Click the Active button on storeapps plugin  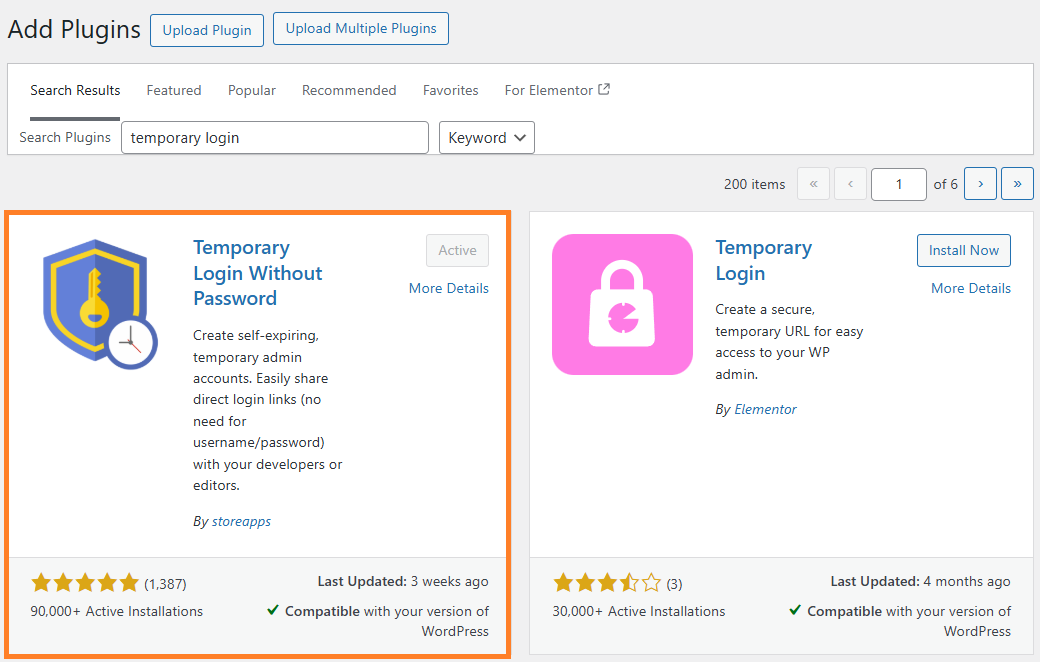coord(458,250)
